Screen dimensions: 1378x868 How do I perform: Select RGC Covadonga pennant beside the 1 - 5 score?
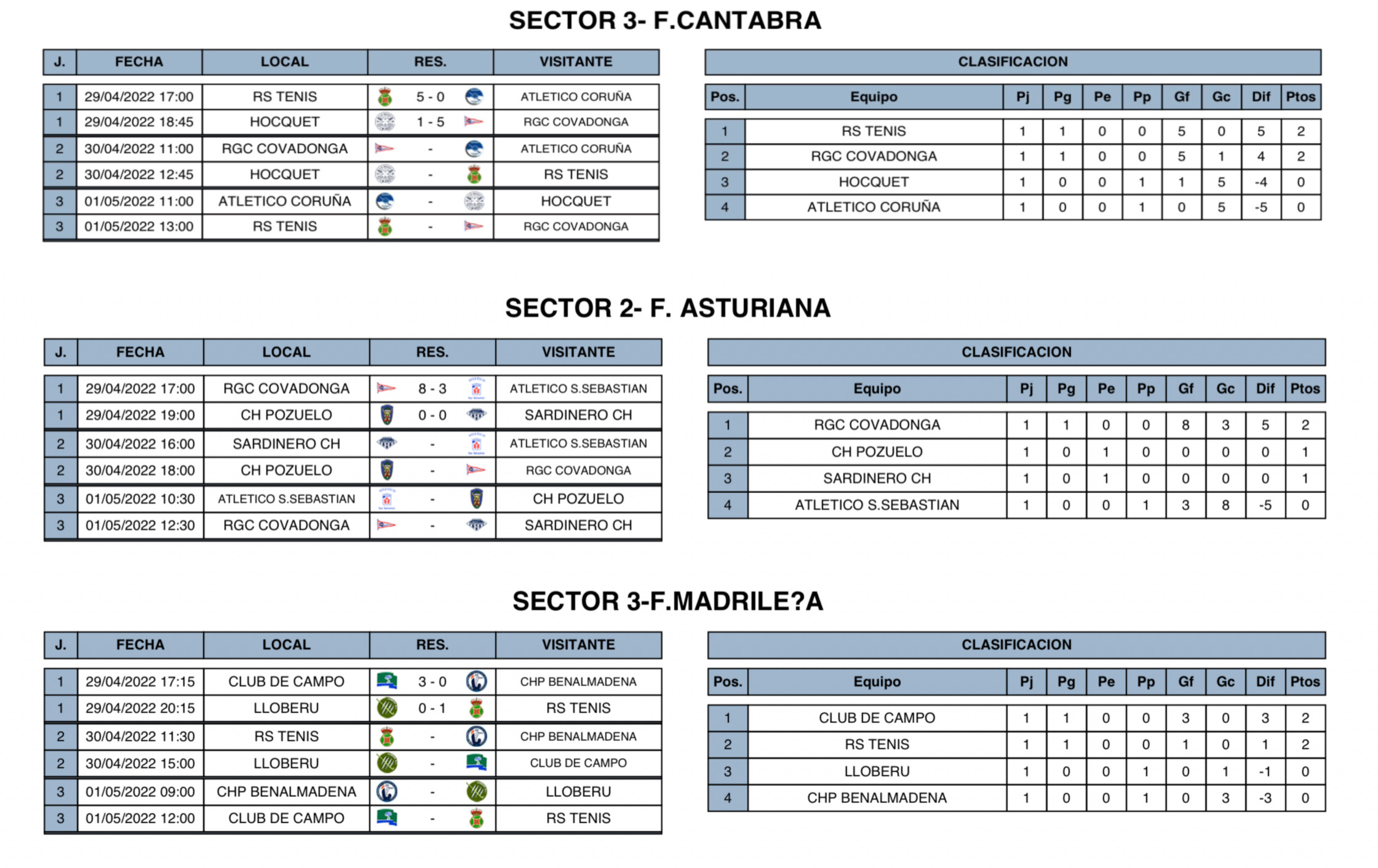pyautogui.click(x=474, y=122)
